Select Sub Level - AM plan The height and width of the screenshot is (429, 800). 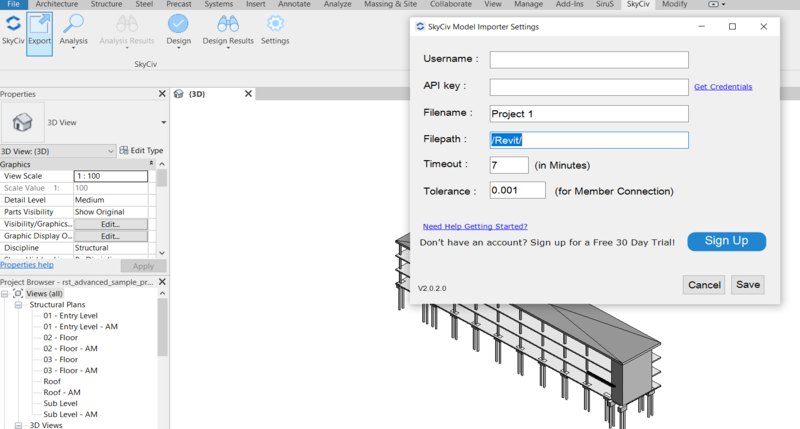(x=70, y=414)
